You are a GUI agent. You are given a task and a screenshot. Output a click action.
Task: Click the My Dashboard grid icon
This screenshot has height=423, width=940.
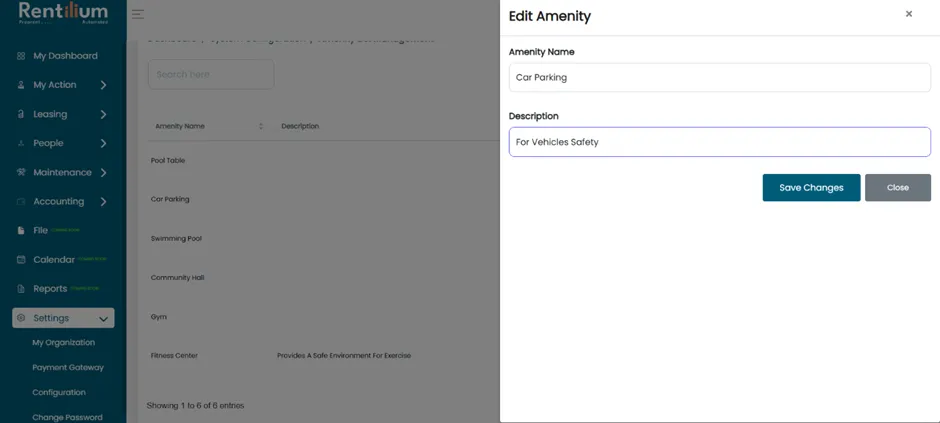21,56
